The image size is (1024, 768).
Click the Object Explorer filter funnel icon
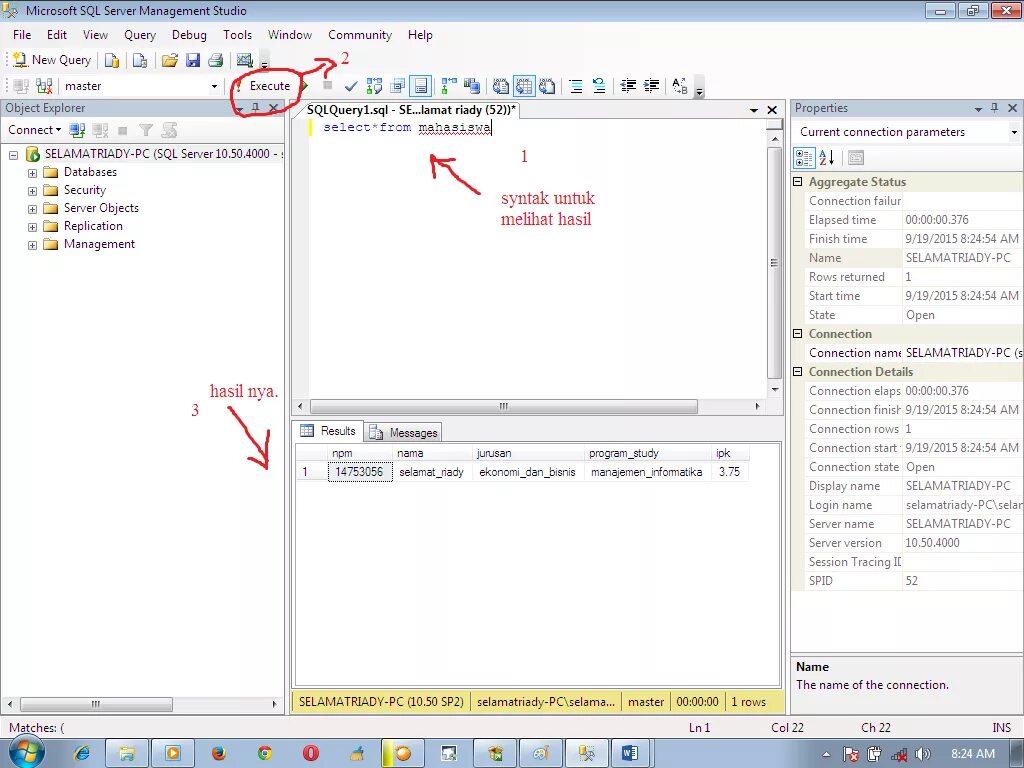pyautogui.click(x=146, y=130)
